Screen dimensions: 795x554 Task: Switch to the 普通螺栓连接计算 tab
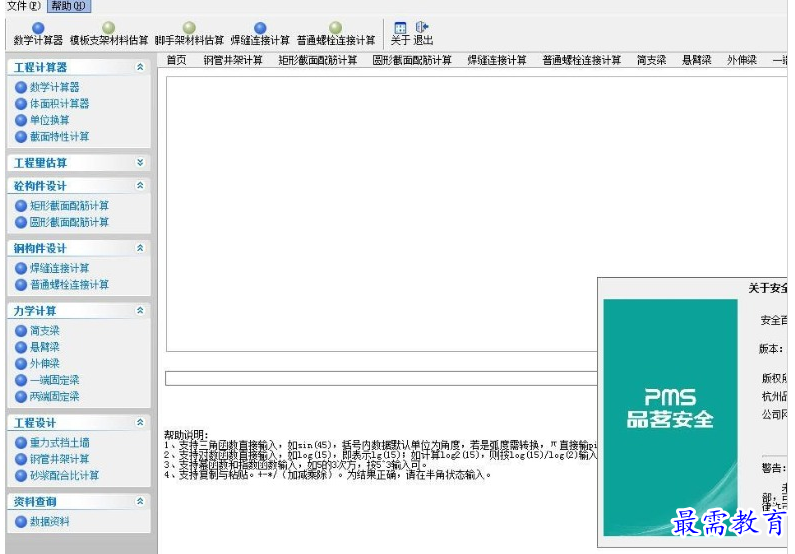pyautogui.click(x=582, y=60)
